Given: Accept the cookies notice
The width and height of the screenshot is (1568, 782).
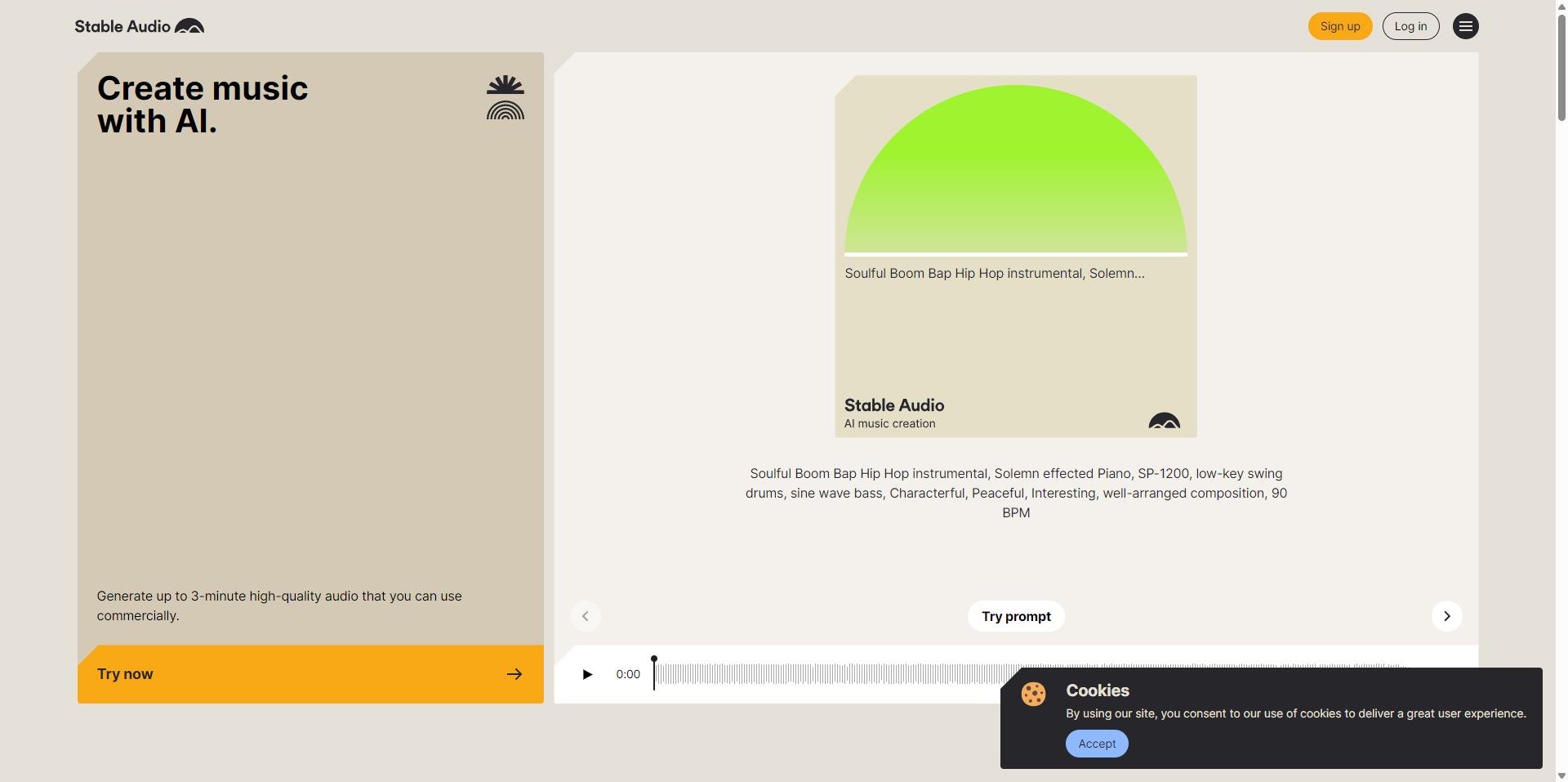Looking at the screenshot, I should [1096, 744].
